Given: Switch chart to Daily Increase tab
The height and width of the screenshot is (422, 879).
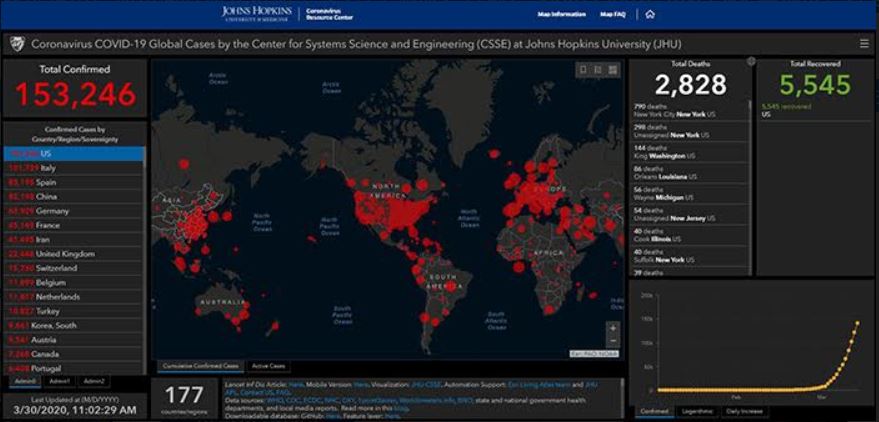Looking at the screenshot, I should point(742,411).
